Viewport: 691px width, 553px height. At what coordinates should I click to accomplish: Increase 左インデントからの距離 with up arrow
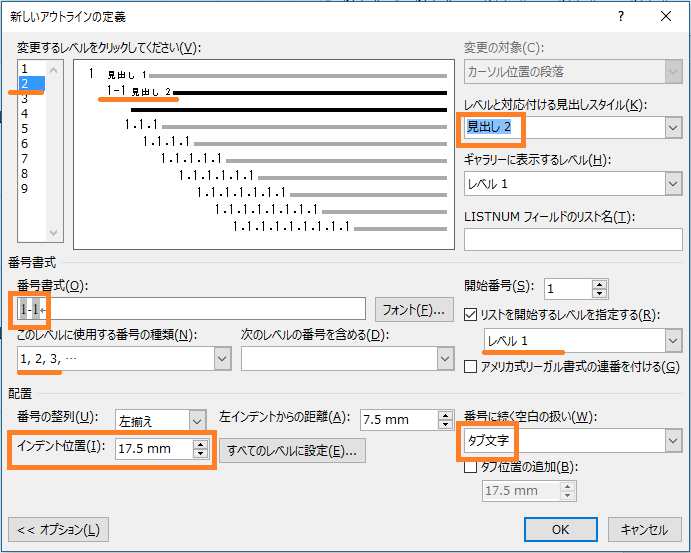446,415
